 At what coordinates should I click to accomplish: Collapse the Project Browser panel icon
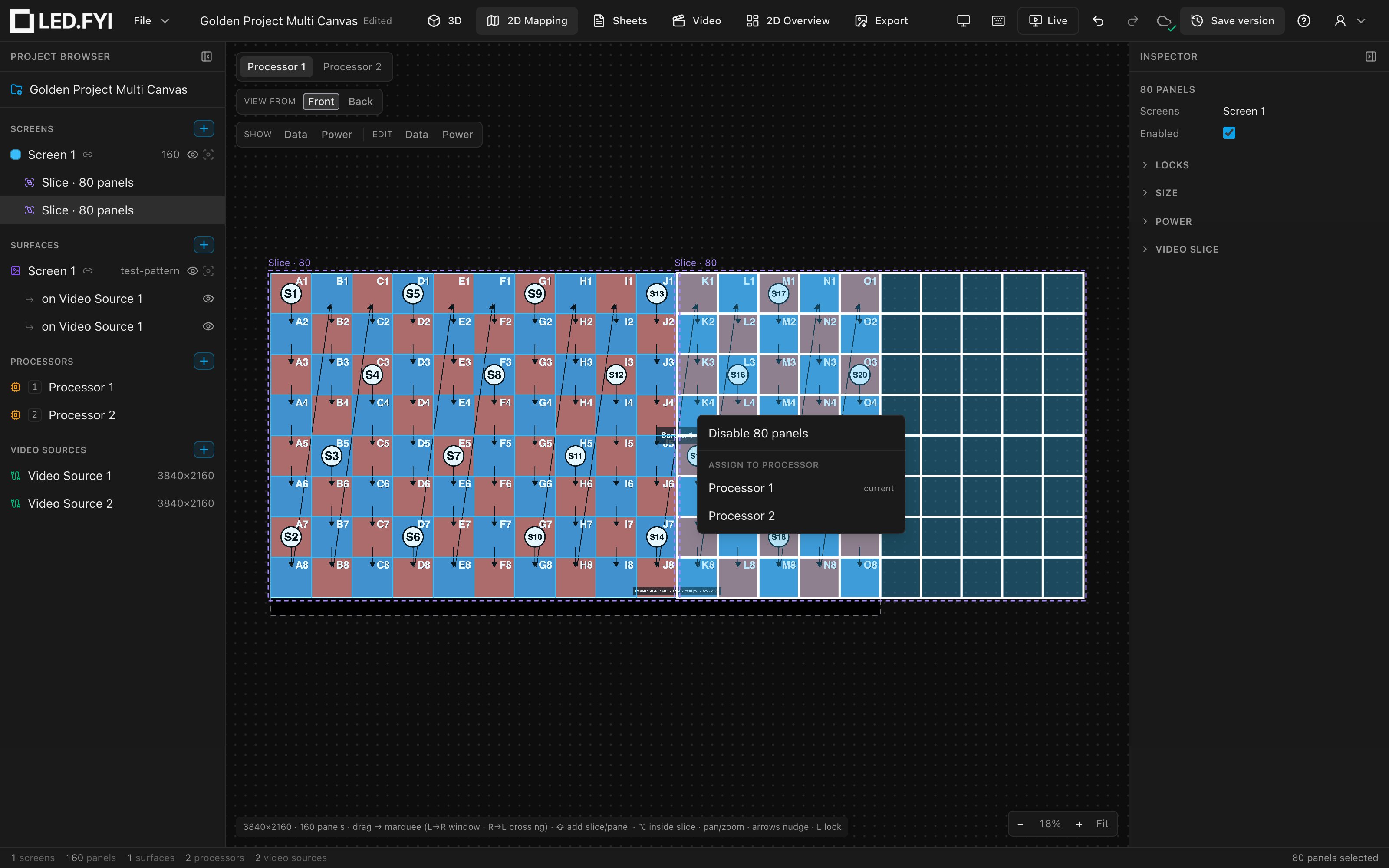pyautogui.click(x=207, y=56)
